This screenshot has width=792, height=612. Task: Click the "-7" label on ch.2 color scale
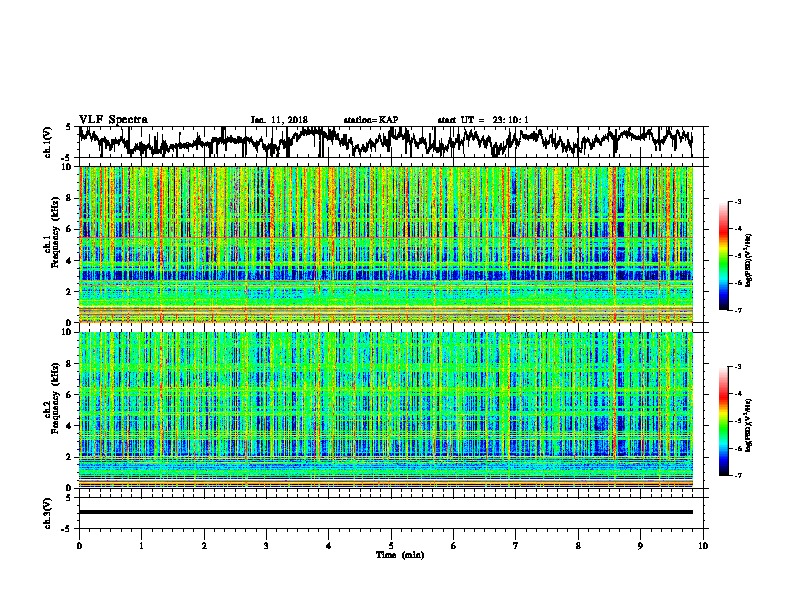737,475
